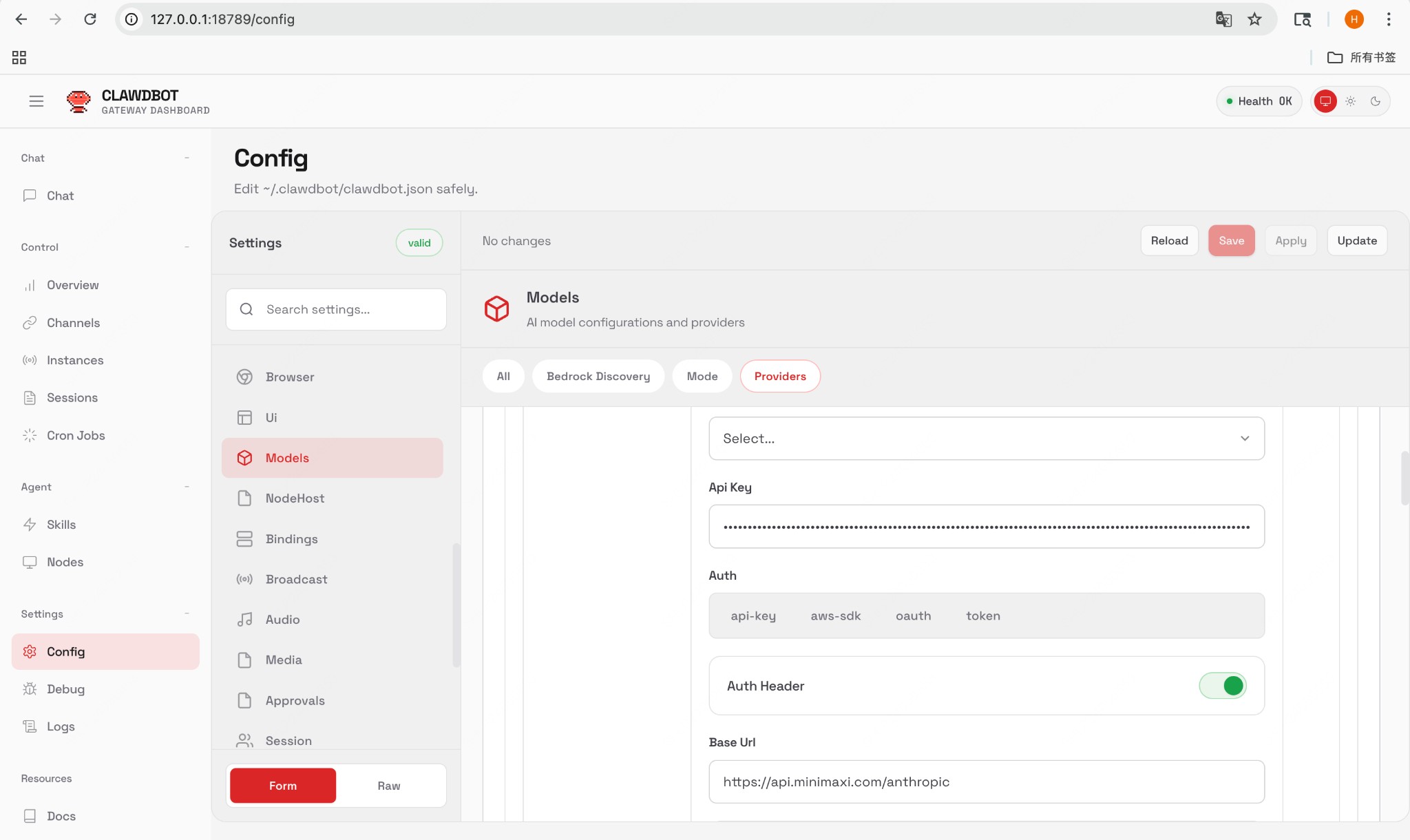Select the Bedrock Discovery filter tab
The image size is (1410, 840).
point(598,376)
